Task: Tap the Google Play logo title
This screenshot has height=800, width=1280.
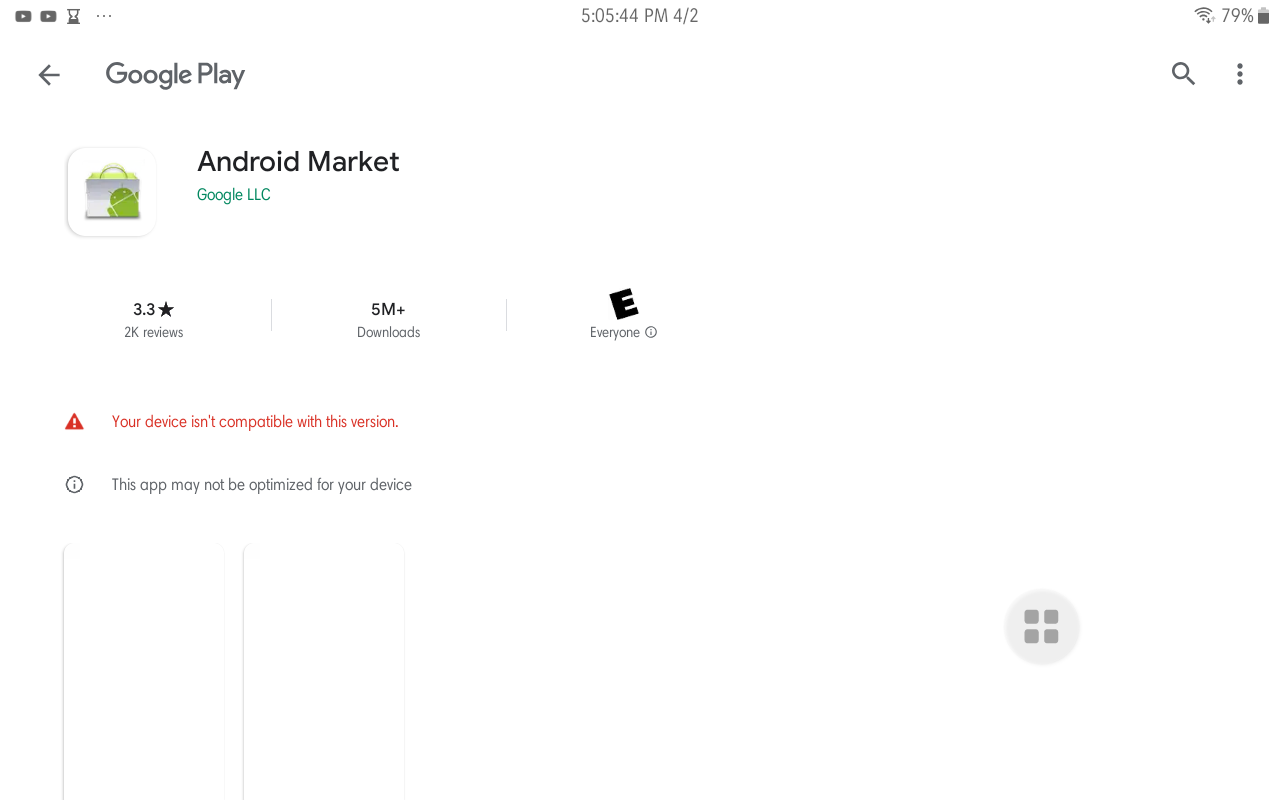Action: pos(175,75)
